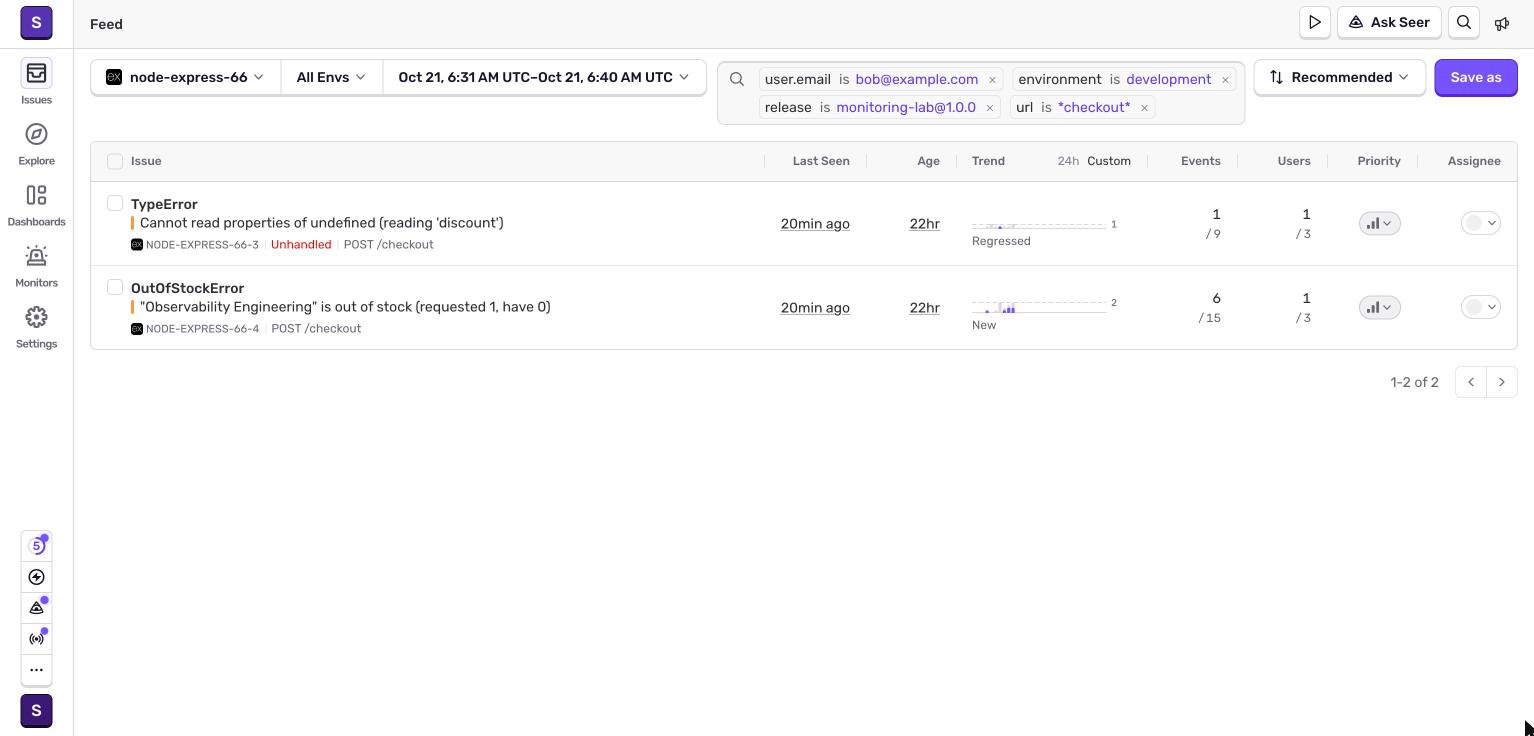Open the OutOfStockError issue title

coord(187,288)
